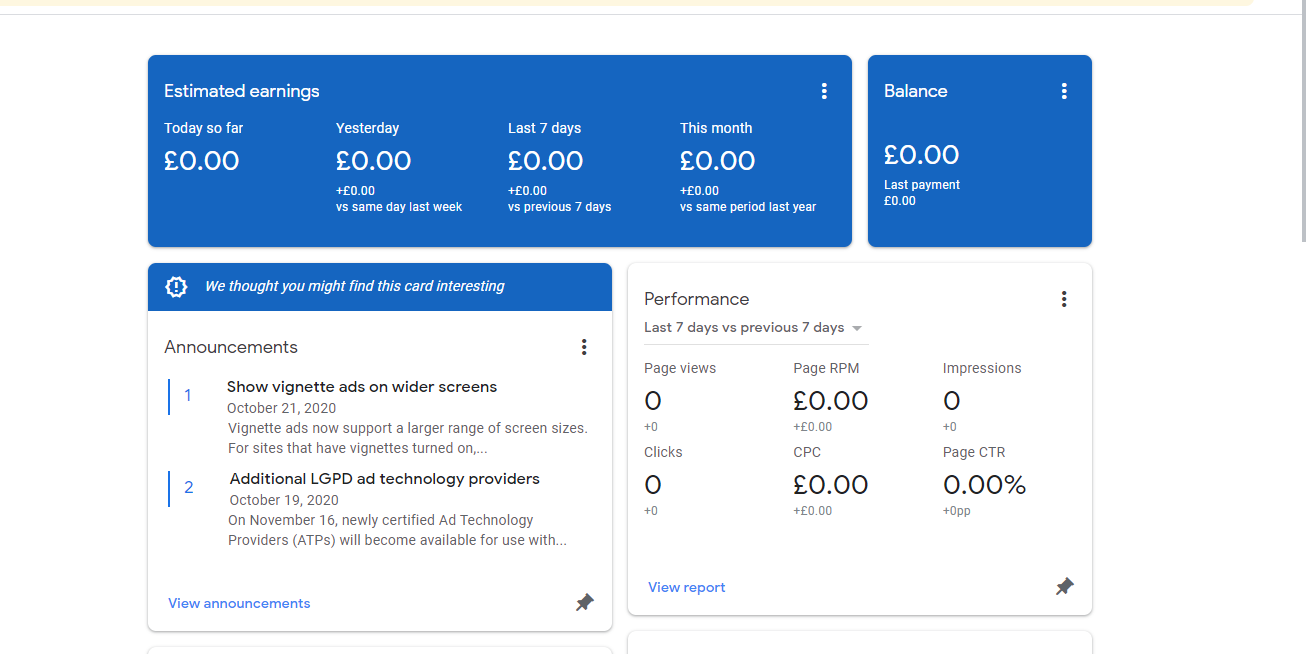This screenshot has height=654, width=1306.
Task: Click the Page views metric label
Action: [x=680, y=368]
